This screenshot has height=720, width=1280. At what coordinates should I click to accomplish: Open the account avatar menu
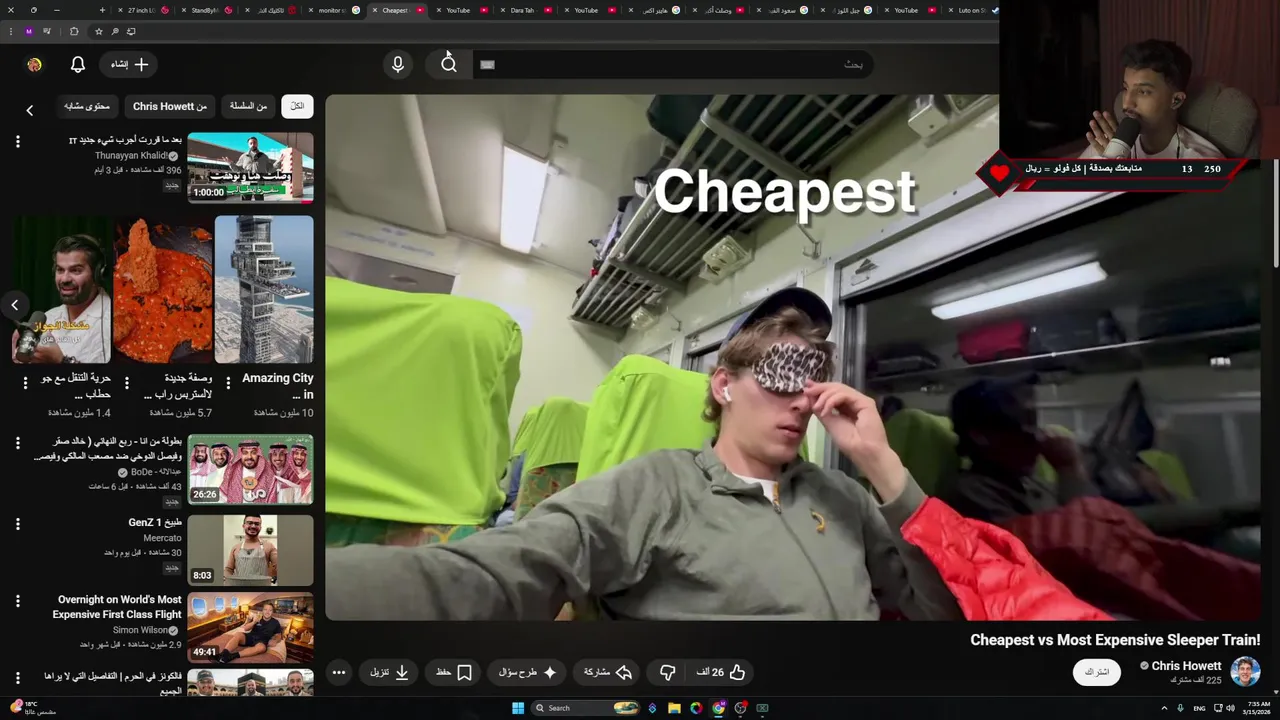point(34,64)
